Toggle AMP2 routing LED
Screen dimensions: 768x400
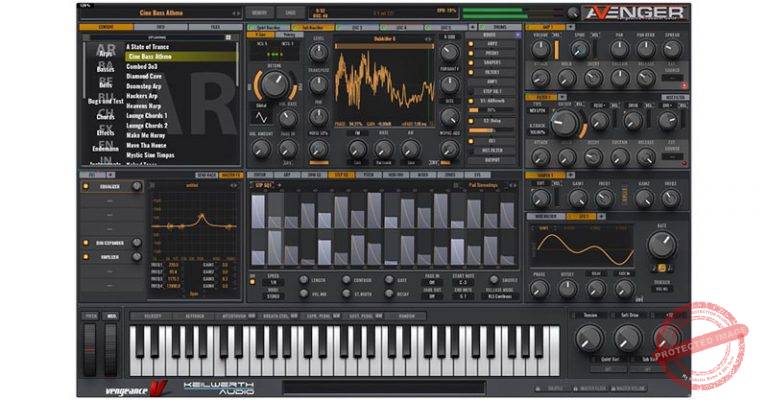[471, 44]
